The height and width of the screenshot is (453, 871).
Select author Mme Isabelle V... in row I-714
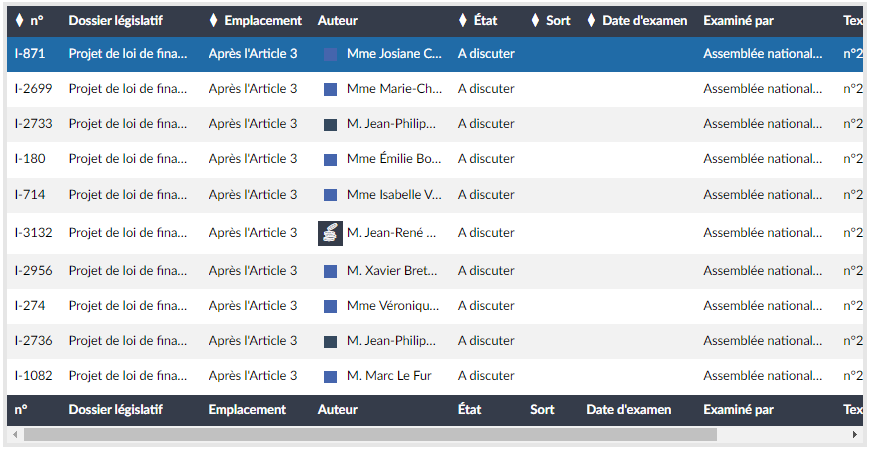click(394, 195)
